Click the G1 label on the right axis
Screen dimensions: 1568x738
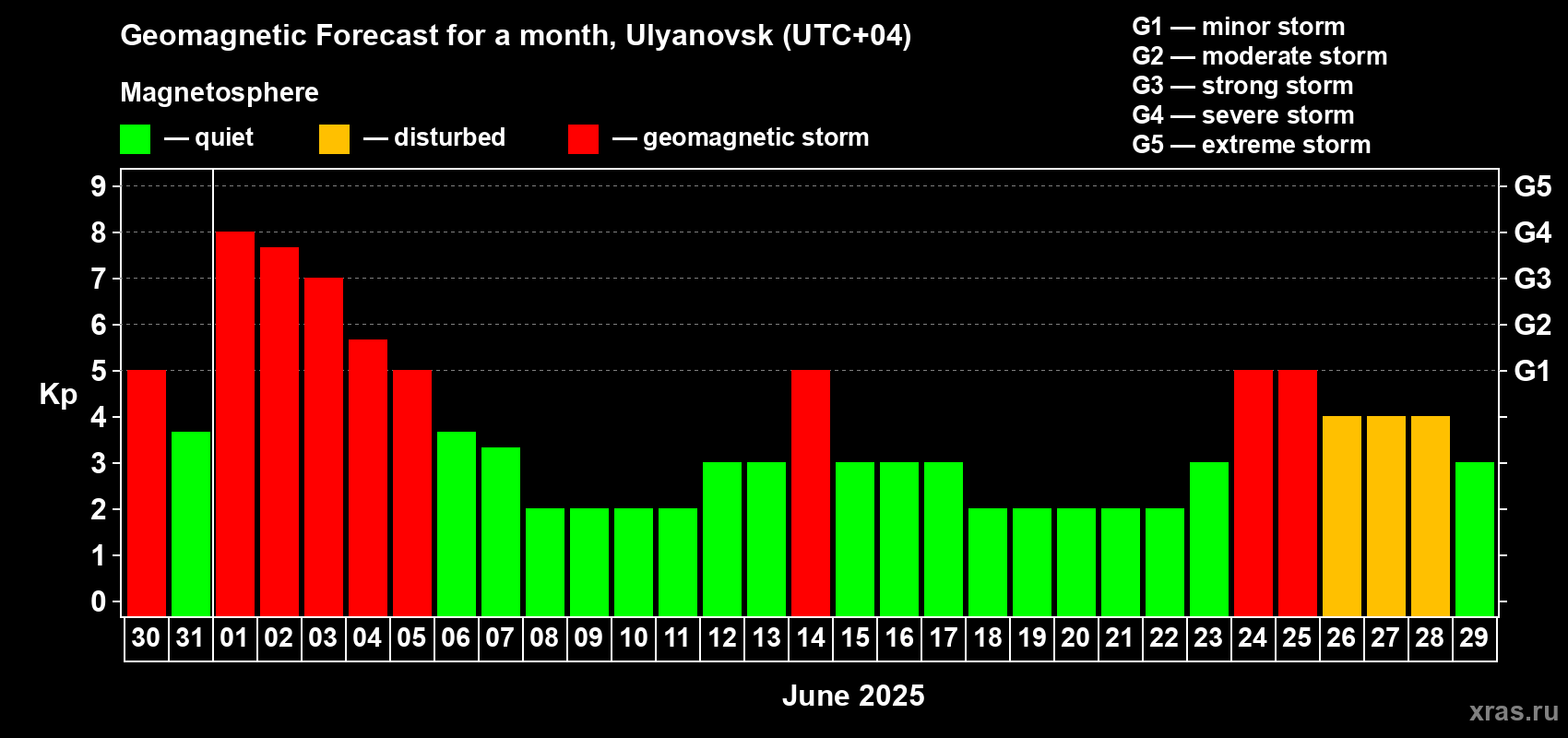point(1532,371)
